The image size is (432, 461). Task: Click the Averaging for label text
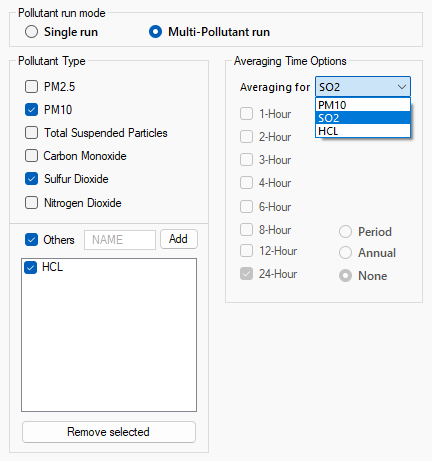click(x=275, y=87)
